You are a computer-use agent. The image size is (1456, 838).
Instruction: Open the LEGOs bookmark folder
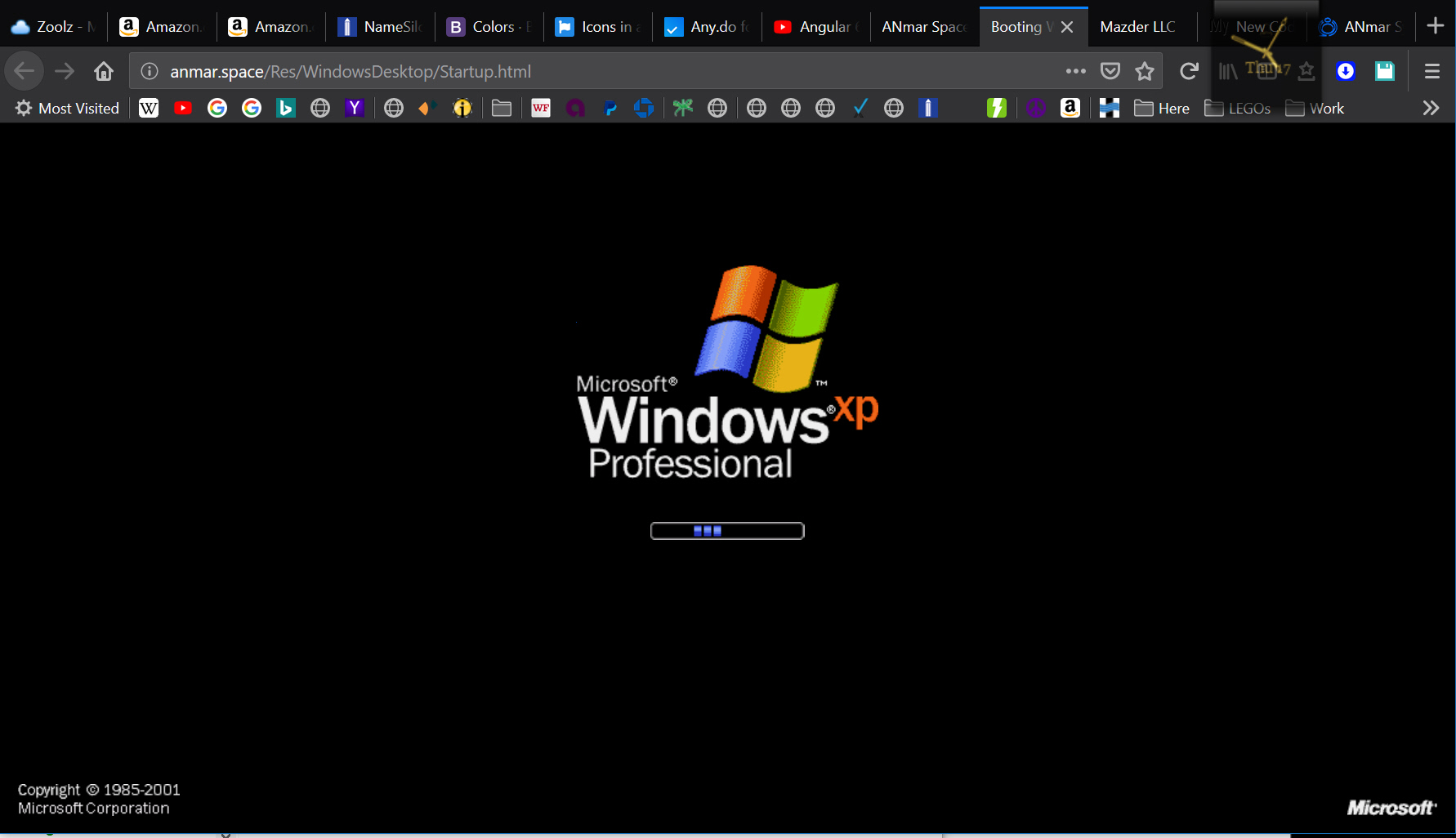(x=1238, y=108)
